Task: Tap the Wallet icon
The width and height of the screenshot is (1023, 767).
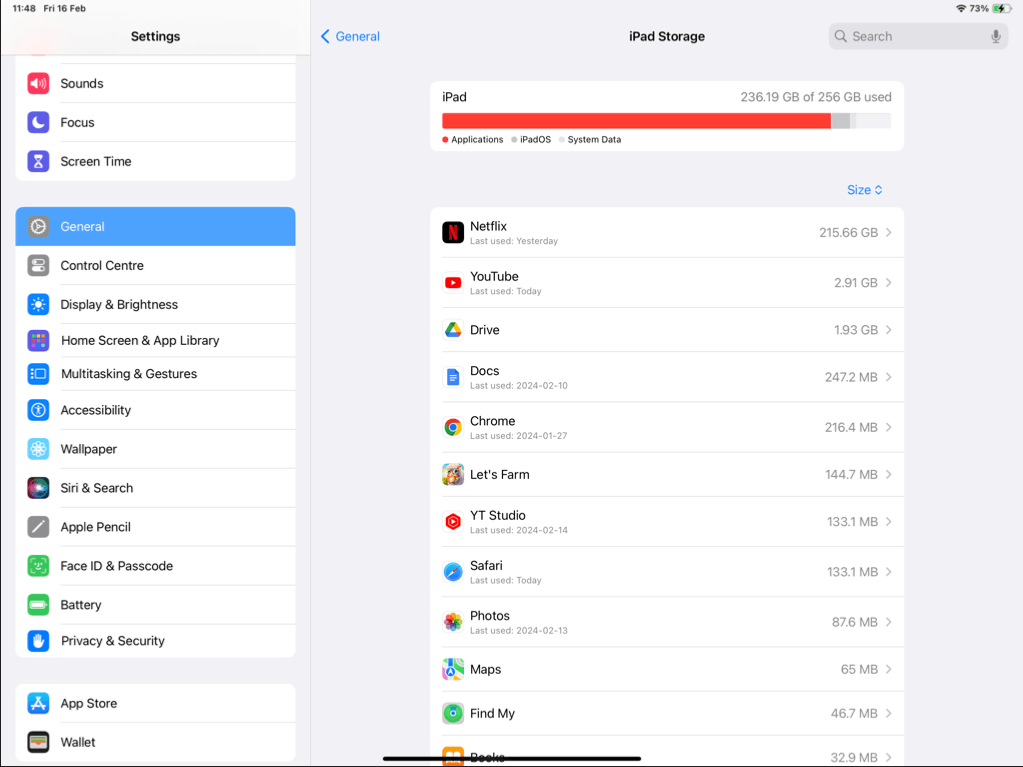Action: pyautogui.click(x=38, y=742)
